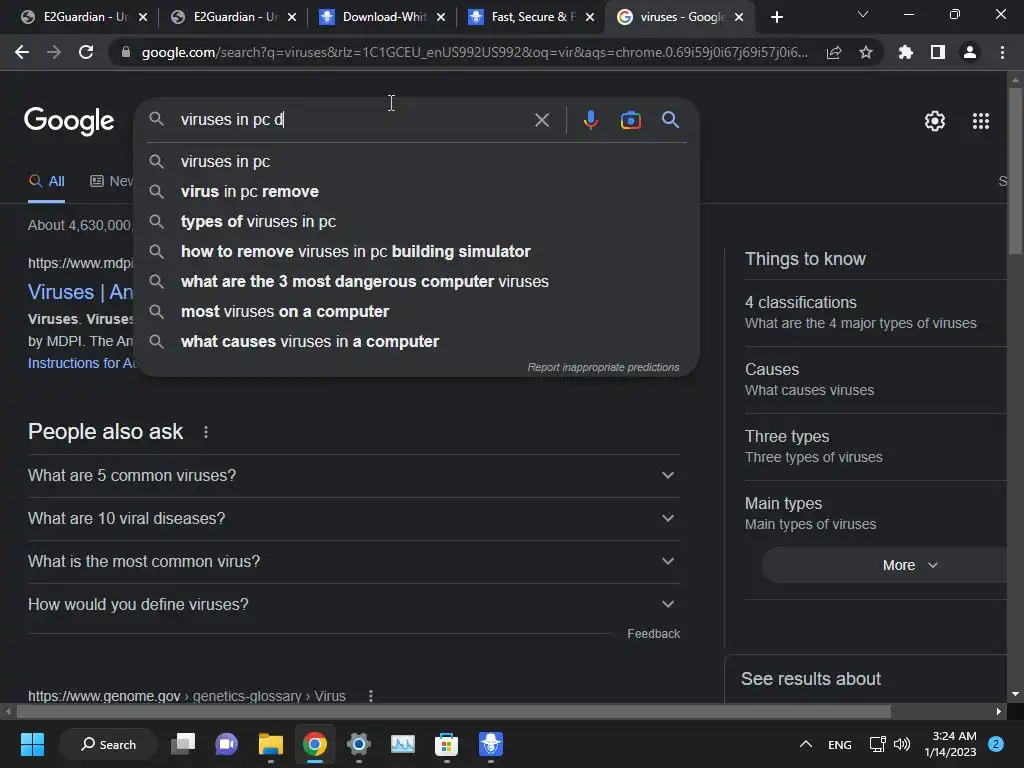Open the clock showing 3:24 AM
The height and width of the screenshot is (768, 1024).
coord(951,744)
